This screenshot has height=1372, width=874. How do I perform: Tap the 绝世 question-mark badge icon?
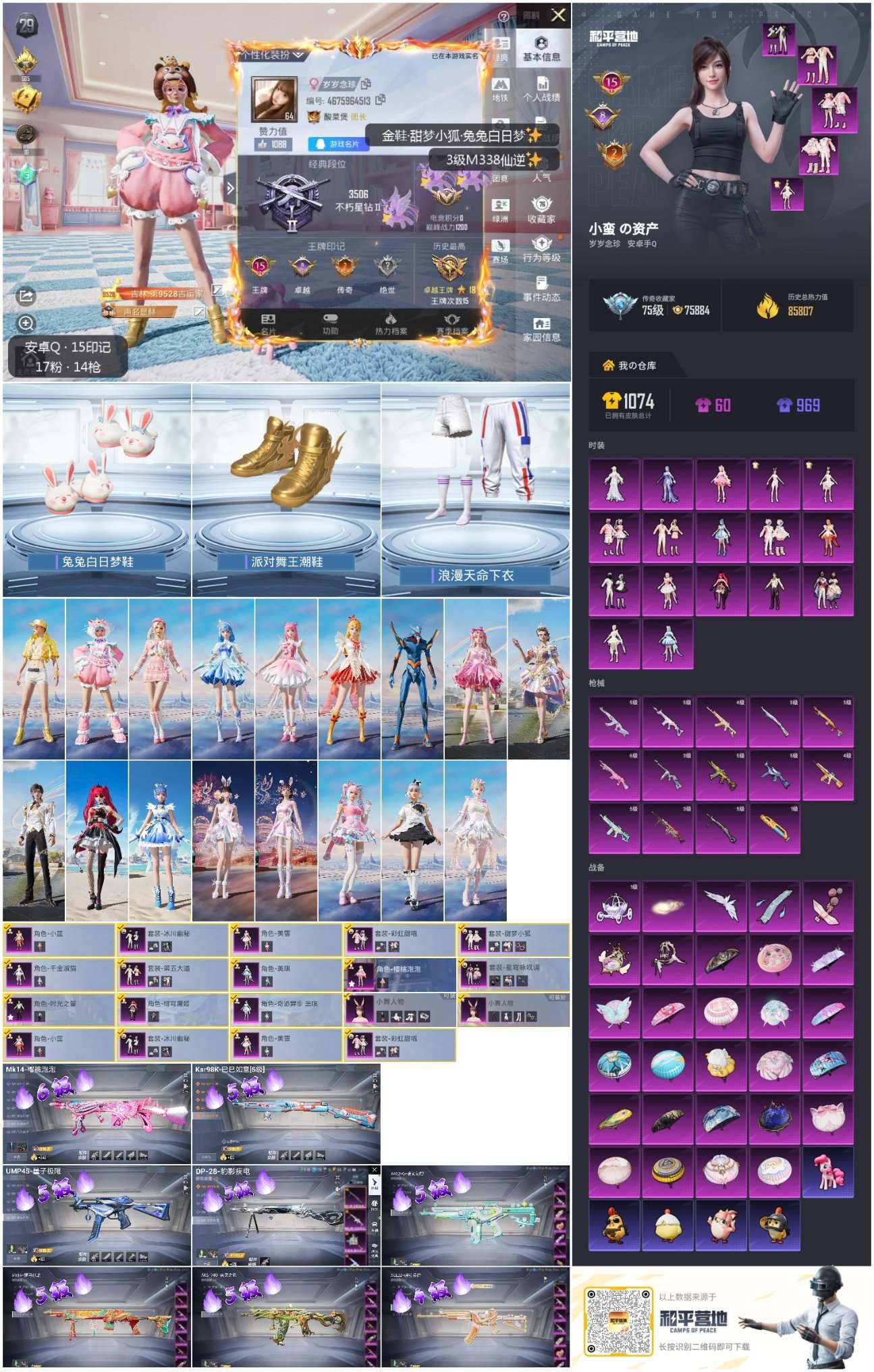pos(387,267)
